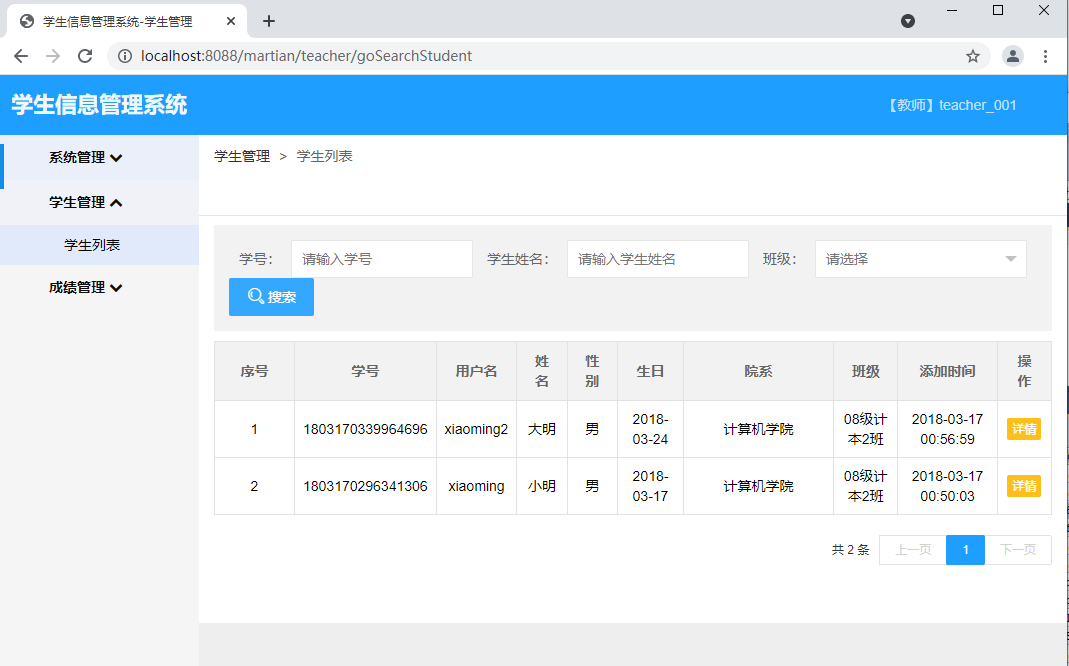Click the 班级 column header
Screen dimensions: 1069x666
(x=865, y=372)
